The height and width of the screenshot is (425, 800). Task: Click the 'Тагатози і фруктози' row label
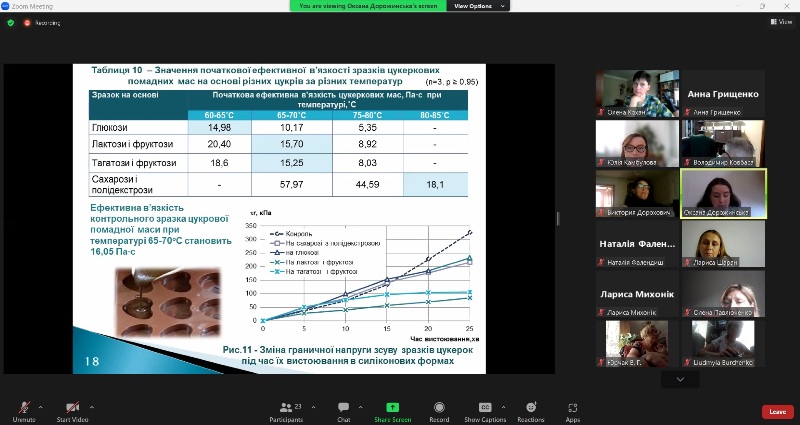point(134,163)
